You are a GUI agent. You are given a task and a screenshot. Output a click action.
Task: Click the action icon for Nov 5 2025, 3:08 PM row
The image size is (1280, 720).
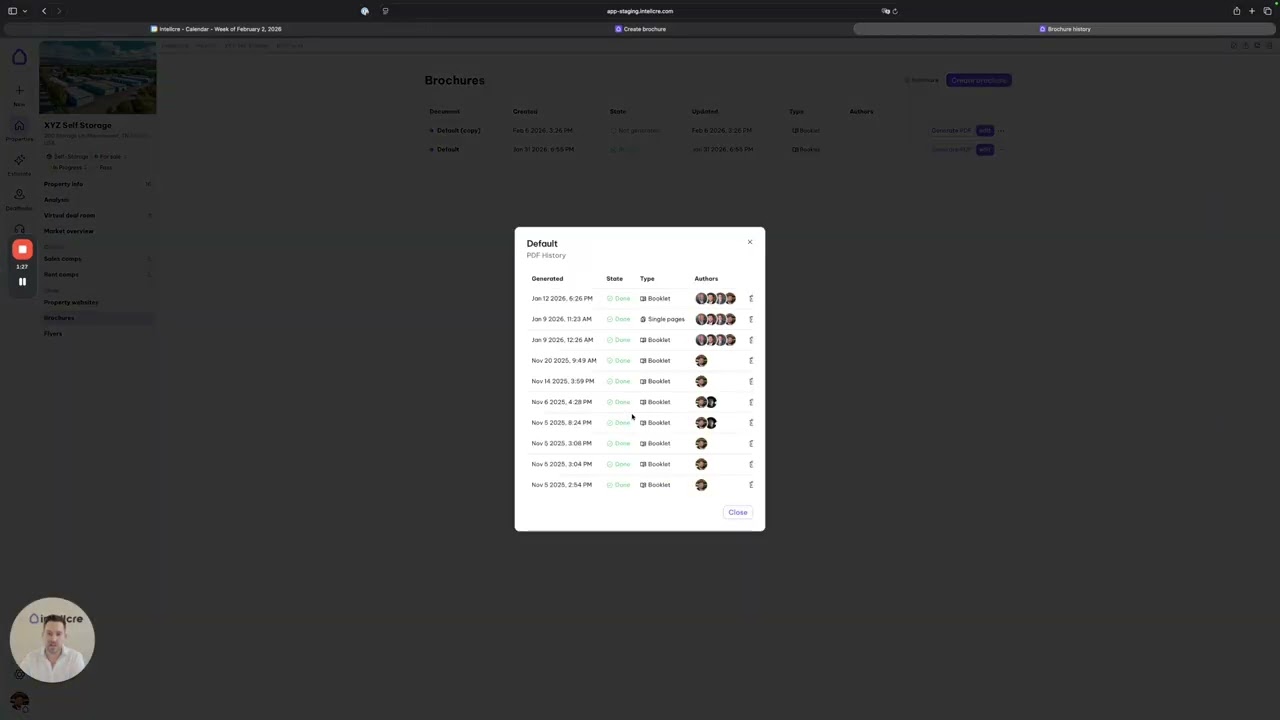751,443
